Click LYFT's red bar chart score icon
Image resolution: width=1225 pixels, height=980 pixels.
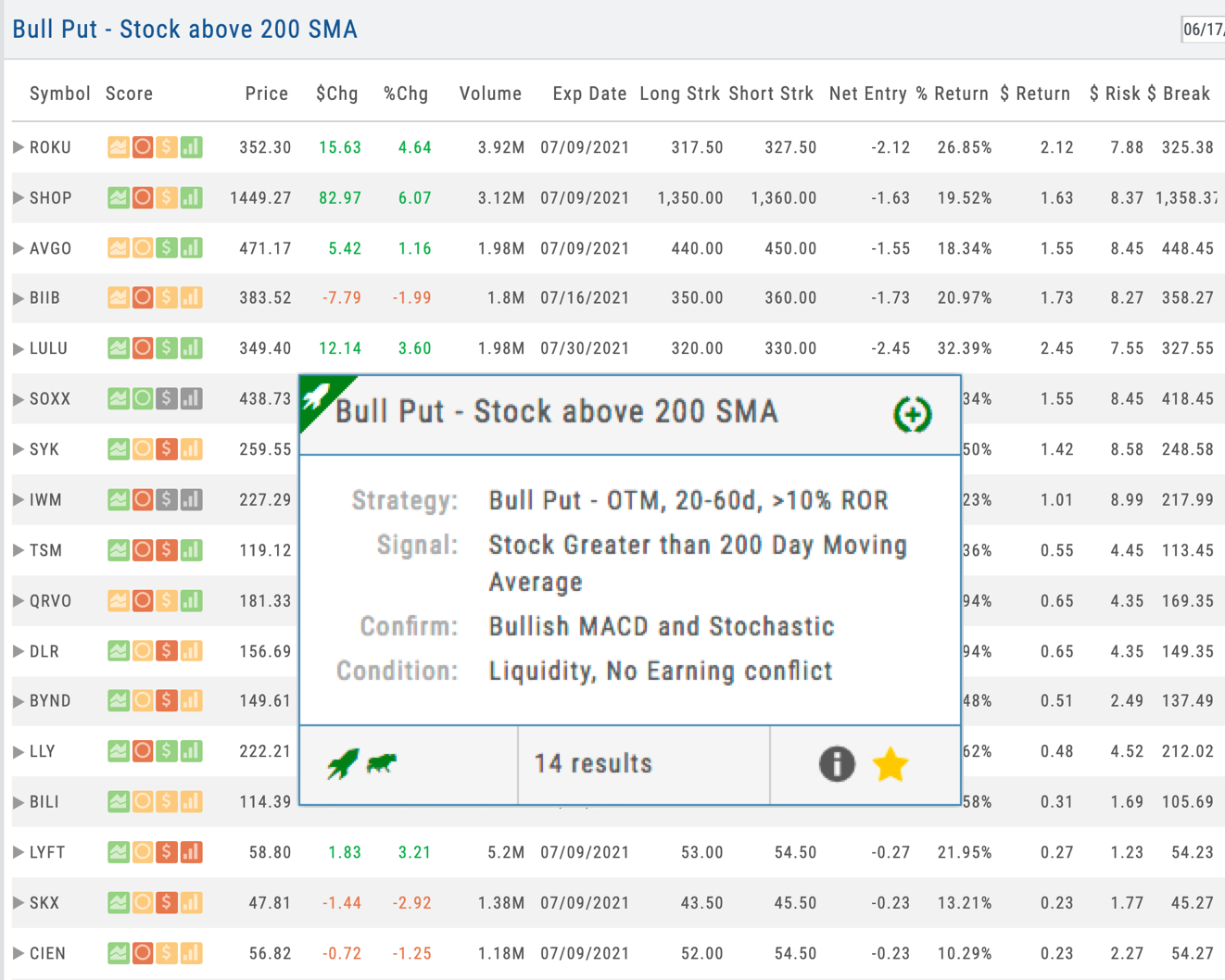click(x=191, y=852)
